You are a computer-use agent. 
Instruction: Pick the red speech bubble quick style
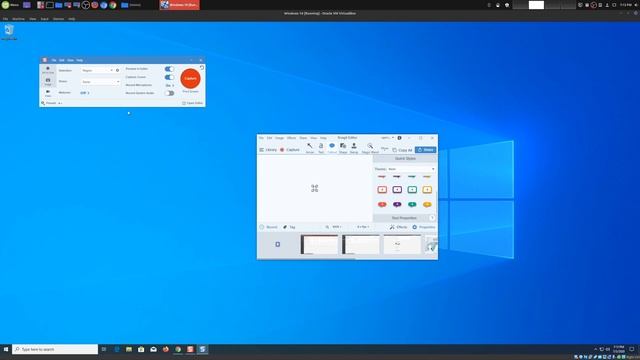pyautogui.click(x=382, y=204)
